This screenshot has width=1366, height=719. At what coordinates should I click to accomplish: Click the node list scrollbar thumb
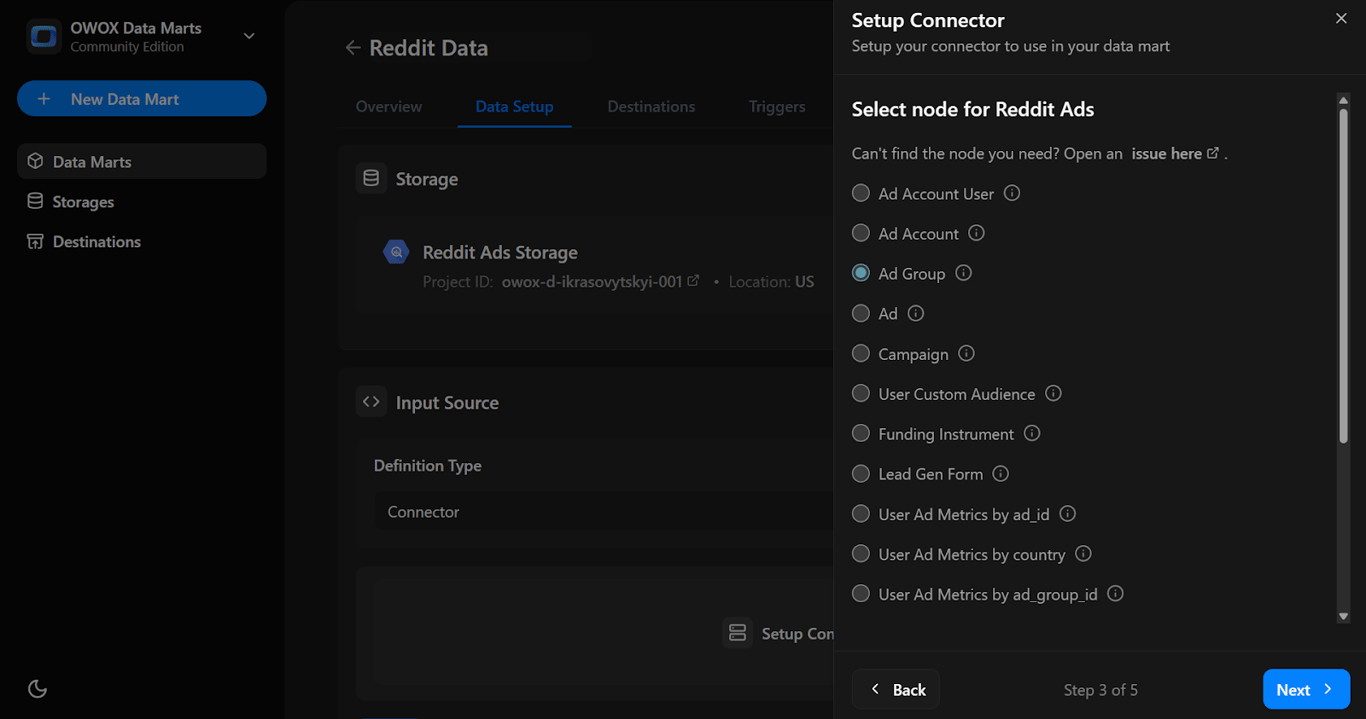(x=1344, y=275)
